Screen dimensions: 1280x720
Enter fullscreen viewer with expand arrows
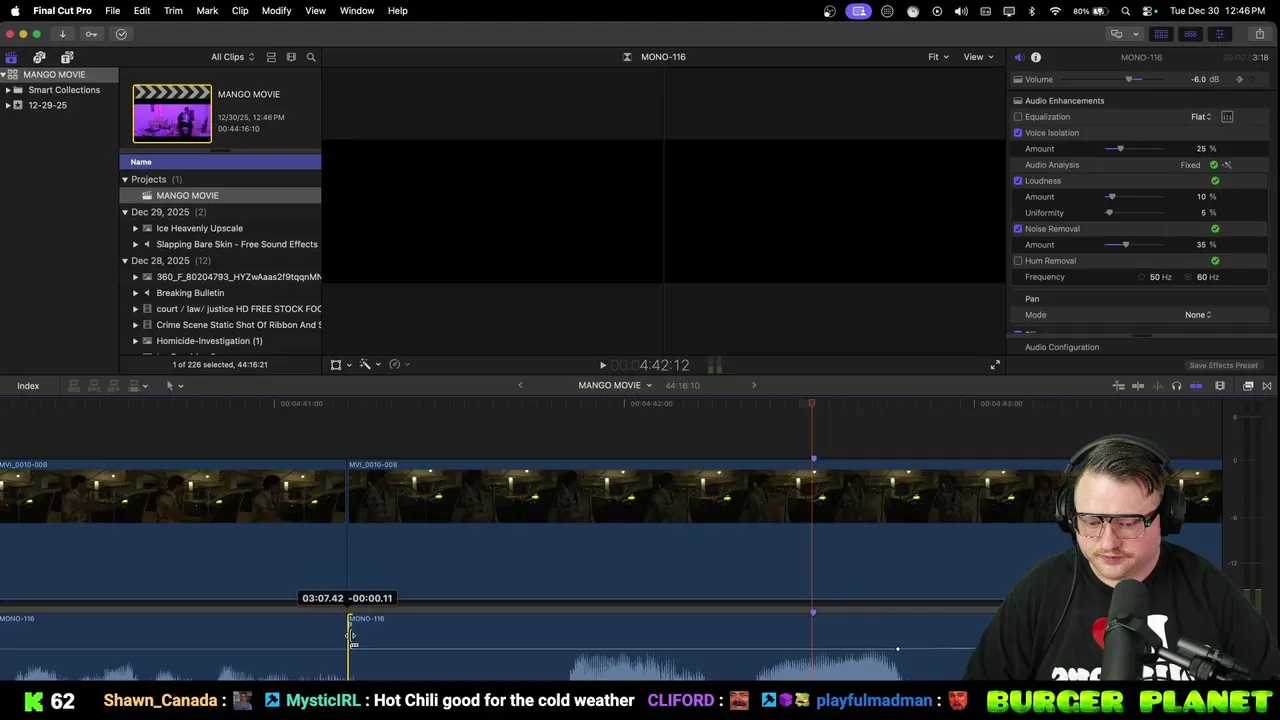(x=995, y=366)
